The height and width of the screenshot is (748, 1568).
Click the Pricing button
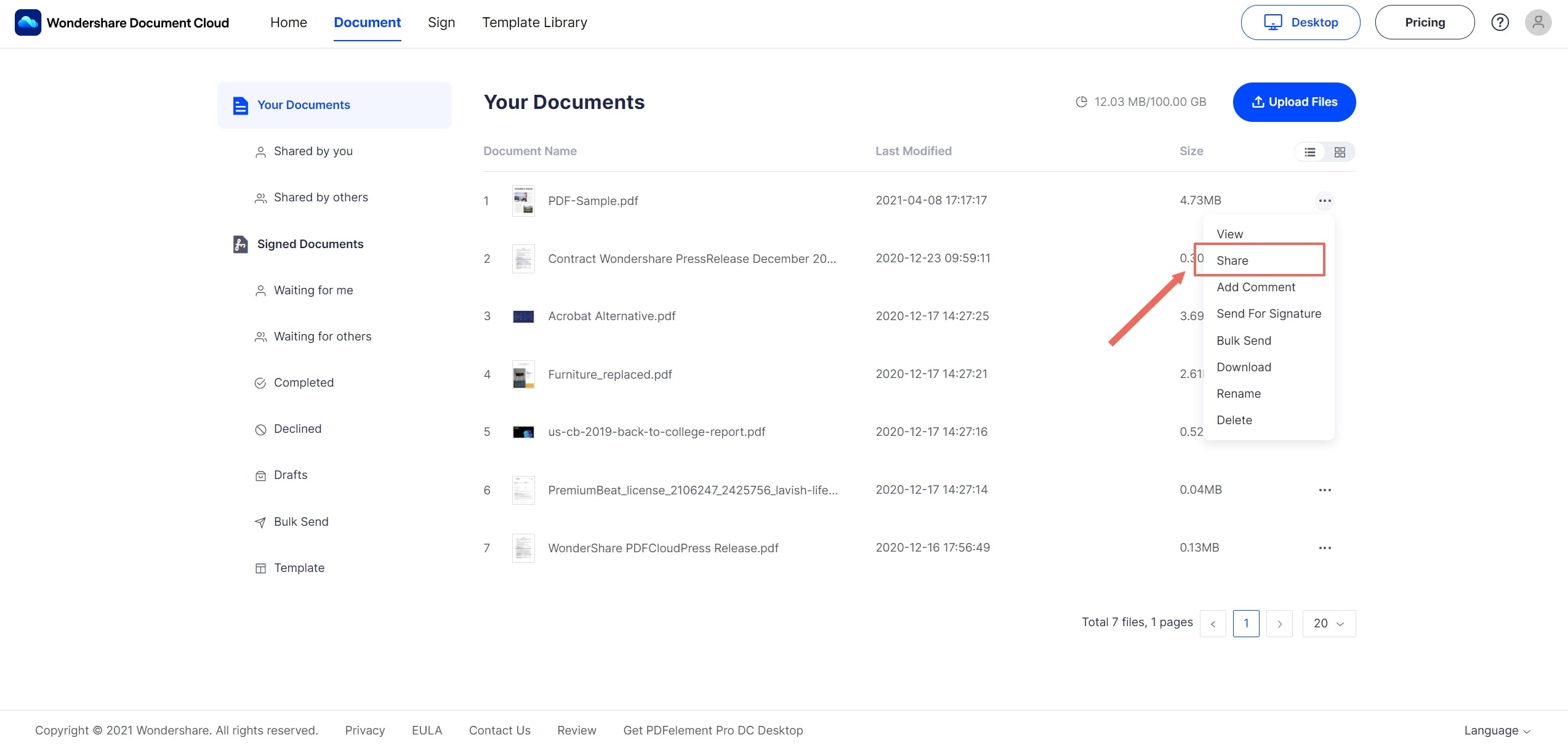(x=1425, y=22)
